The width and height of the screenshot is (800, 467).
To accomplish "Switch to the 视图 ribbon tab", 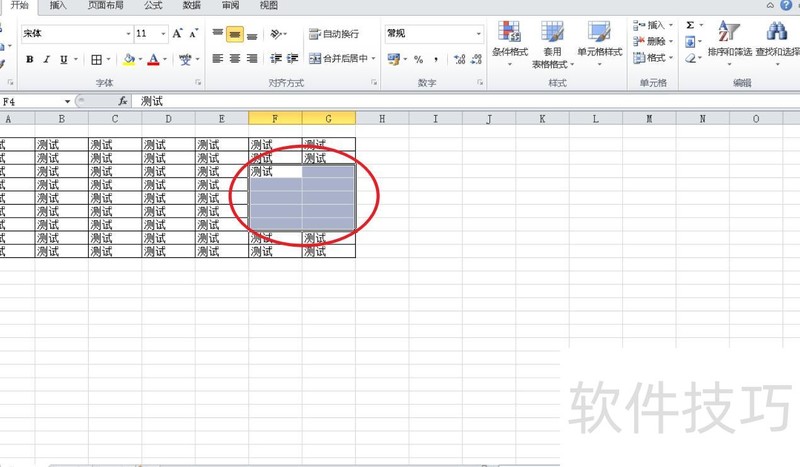I will tap(269, 5).
